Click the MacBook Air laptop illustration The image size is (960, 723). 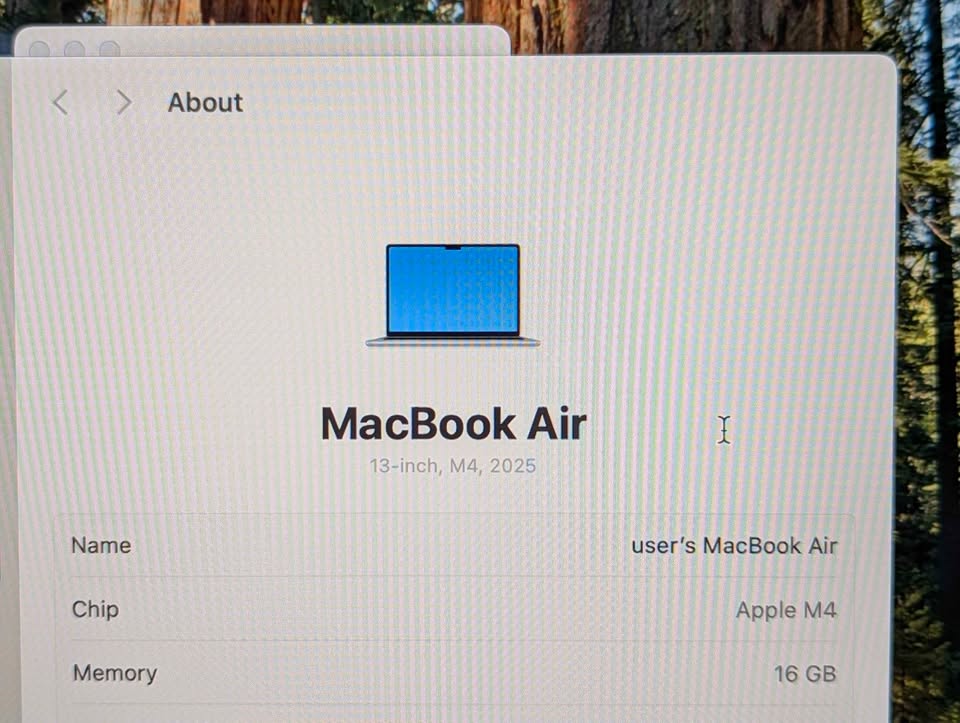click(453, 294)
